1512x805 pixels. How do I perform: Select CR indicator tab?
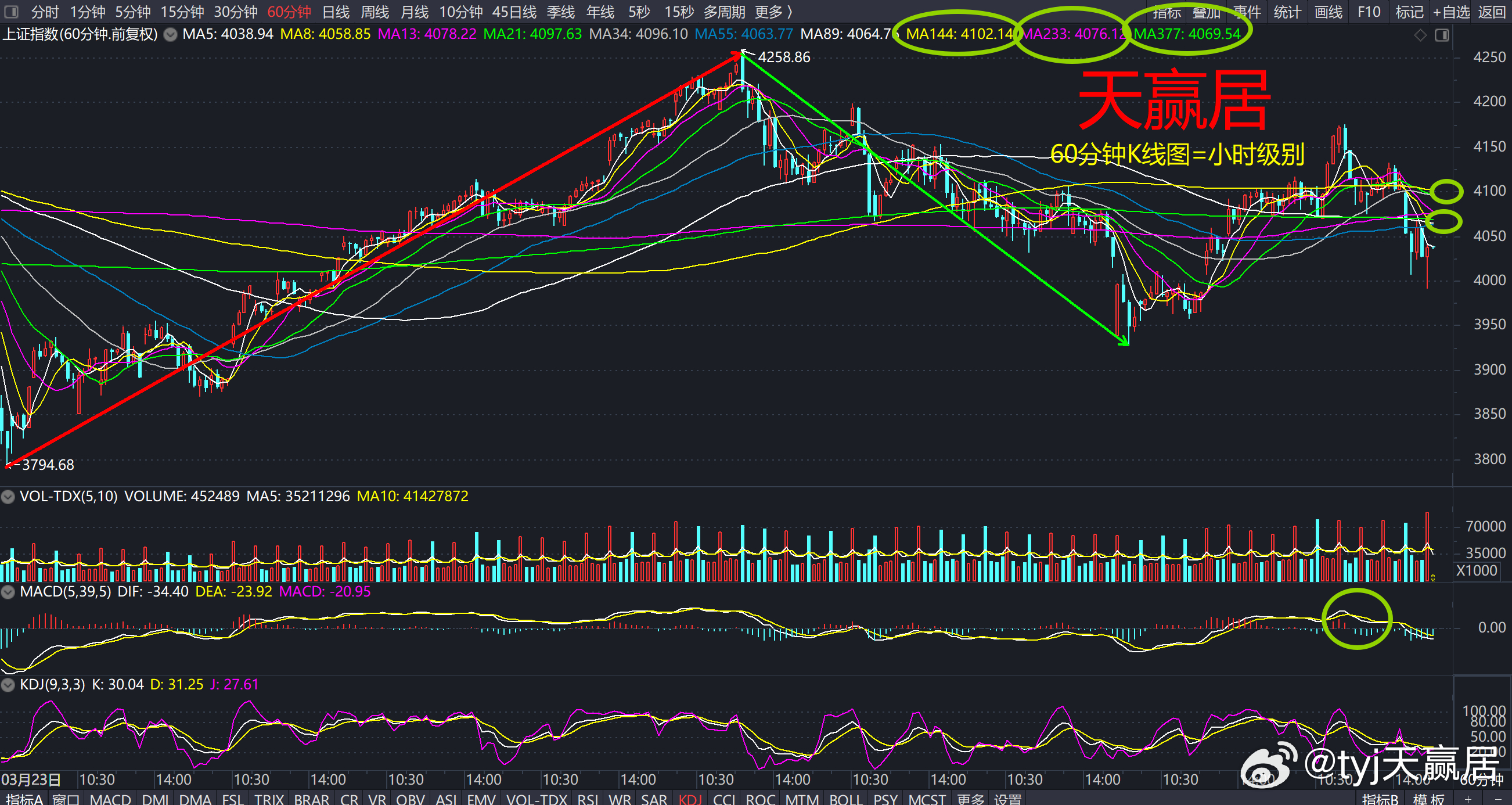[x=349, y=799]
